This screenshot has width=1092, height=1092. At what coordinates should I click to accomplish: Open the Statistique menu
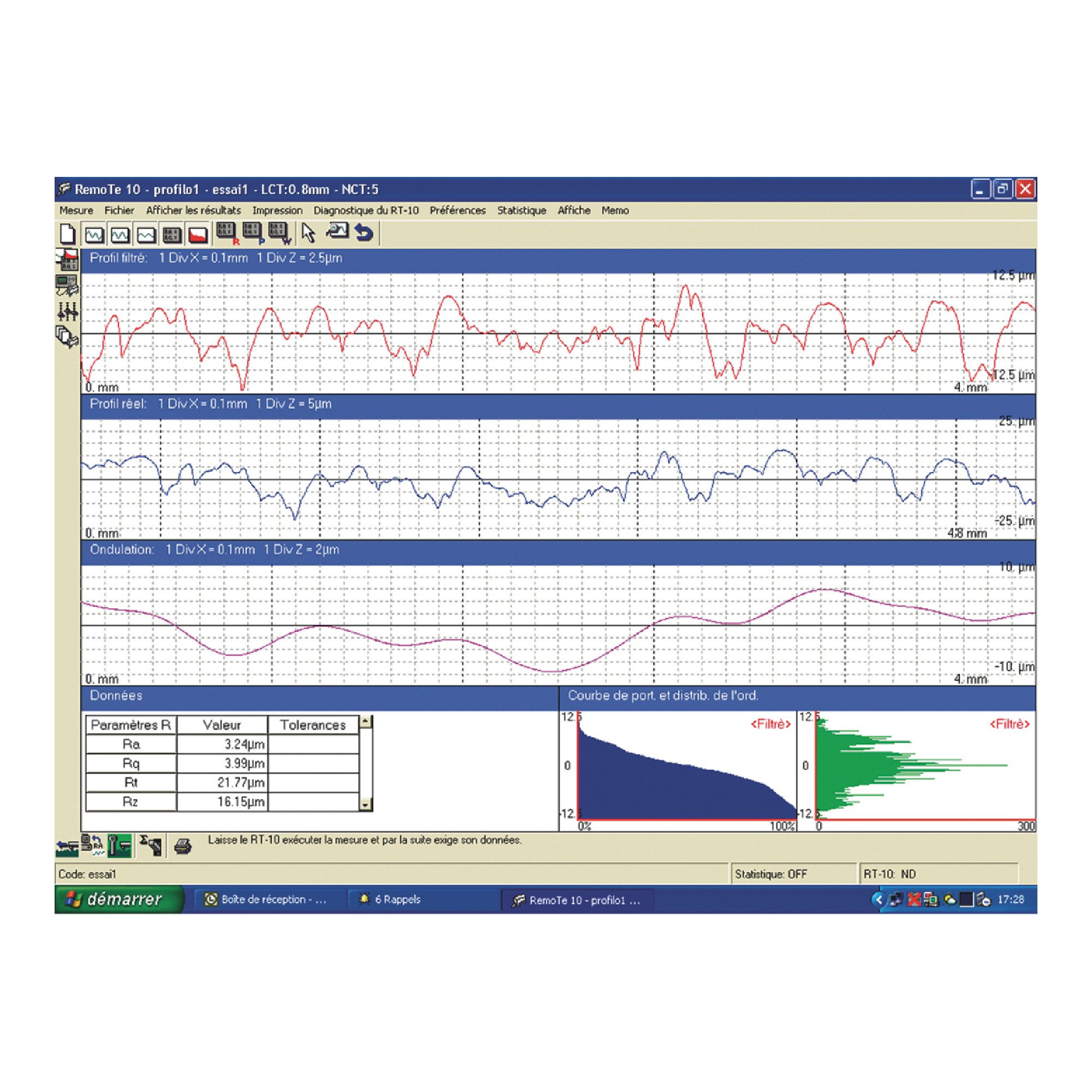pyautogui.click(x=521, y=210)
